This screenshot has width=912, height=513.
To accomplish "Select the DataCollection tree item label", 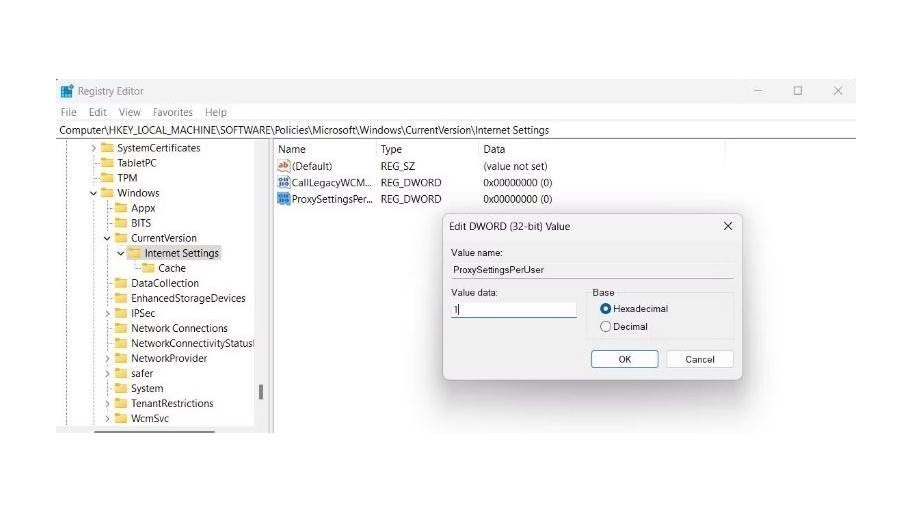I will pos(165,283).
